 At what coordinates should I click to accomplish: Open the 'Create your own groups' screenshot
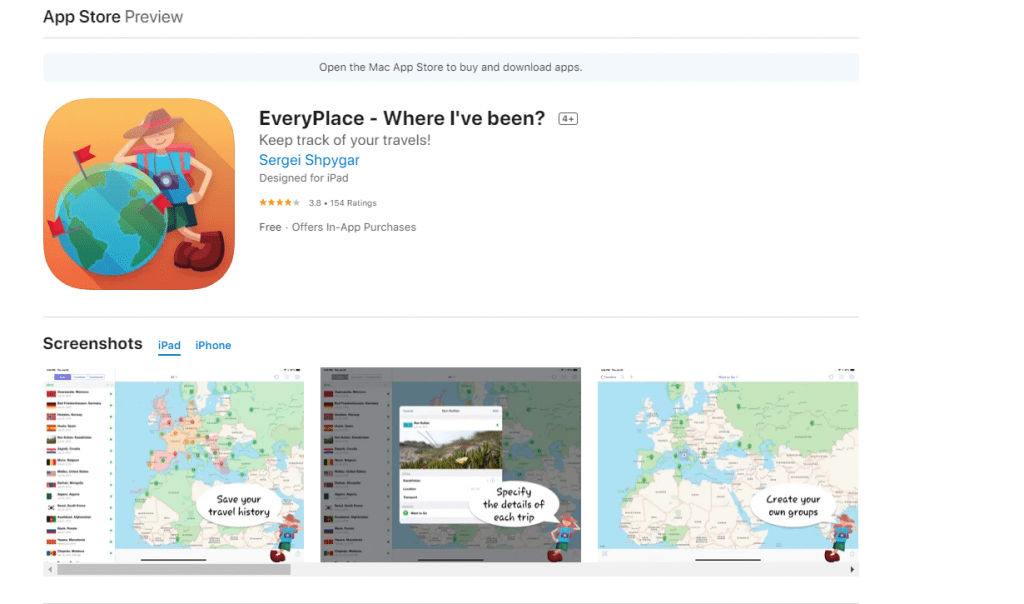(728, 465)
